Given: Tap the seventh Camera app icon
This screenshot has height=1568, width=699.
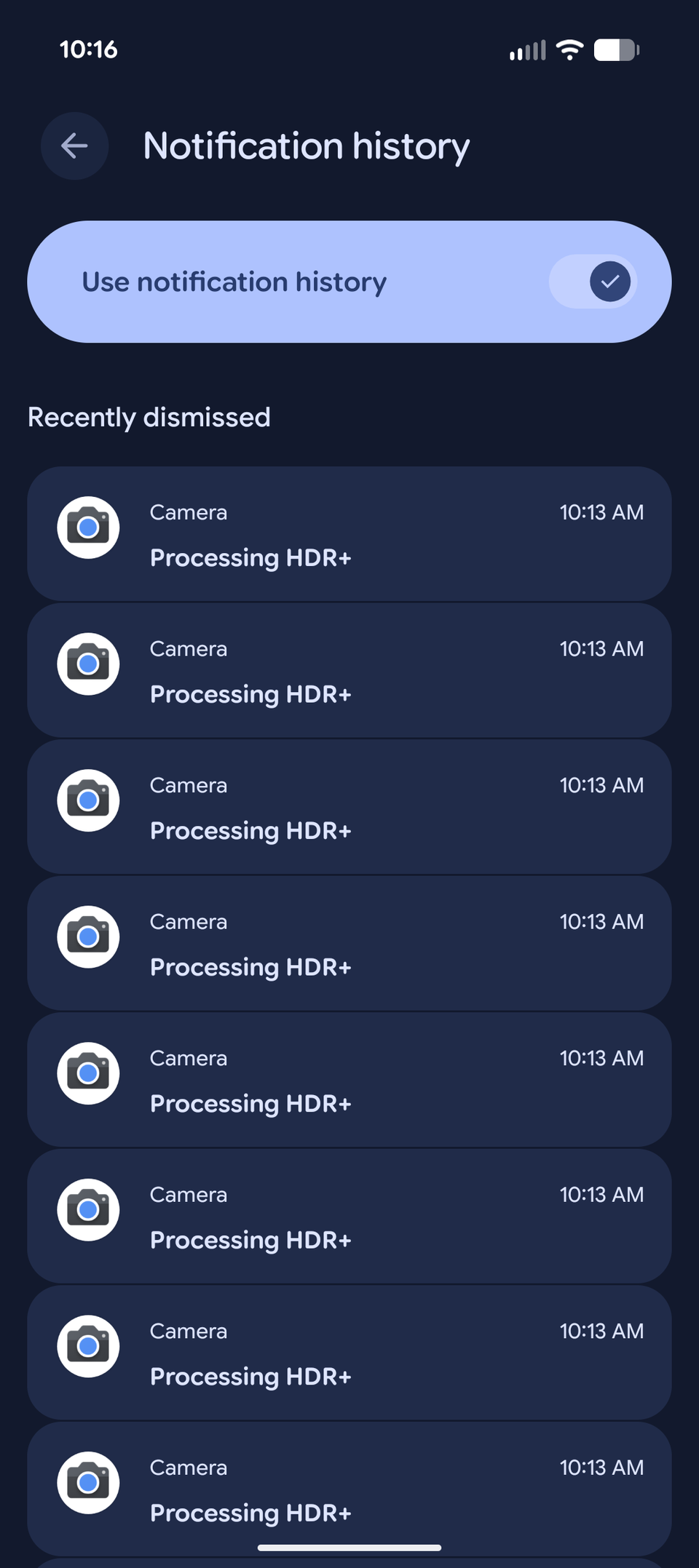Looking at the screenshot, I should [88, 1346].
